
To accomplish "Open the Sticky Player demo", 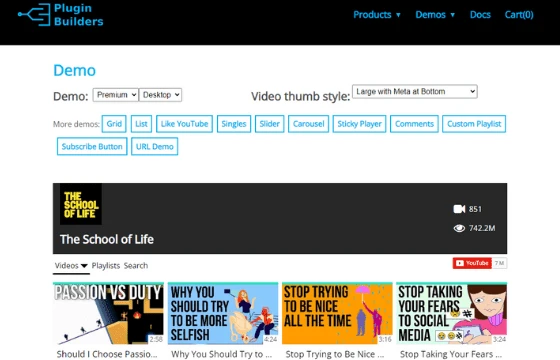I will (359, 124).
